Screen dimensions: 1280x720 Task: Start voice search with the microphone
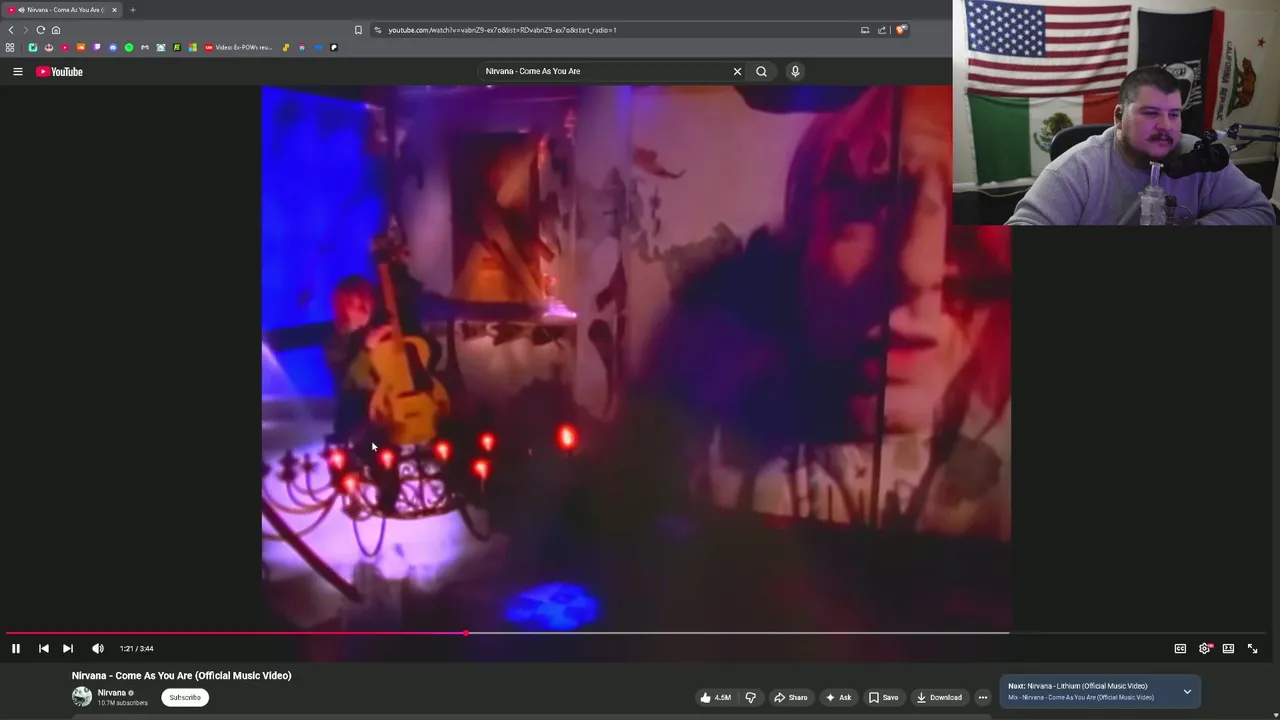(795, 71)
